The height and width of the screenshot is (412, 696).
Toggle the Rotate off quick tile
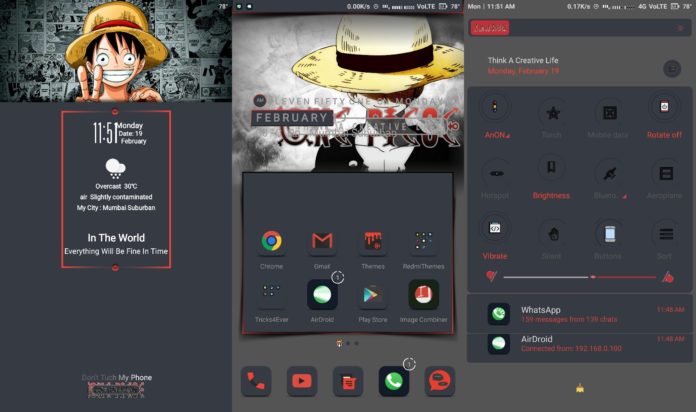point(664,107)
